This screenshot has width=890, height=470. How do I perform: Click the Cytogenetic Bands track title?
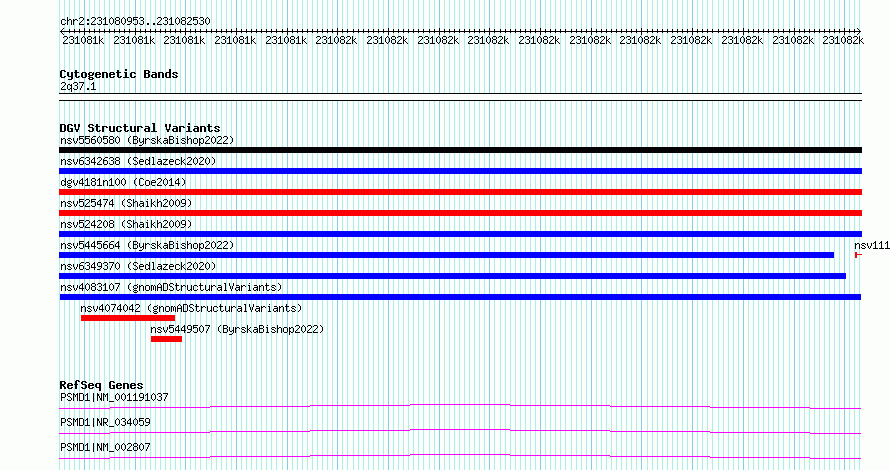tap(119, 74)
